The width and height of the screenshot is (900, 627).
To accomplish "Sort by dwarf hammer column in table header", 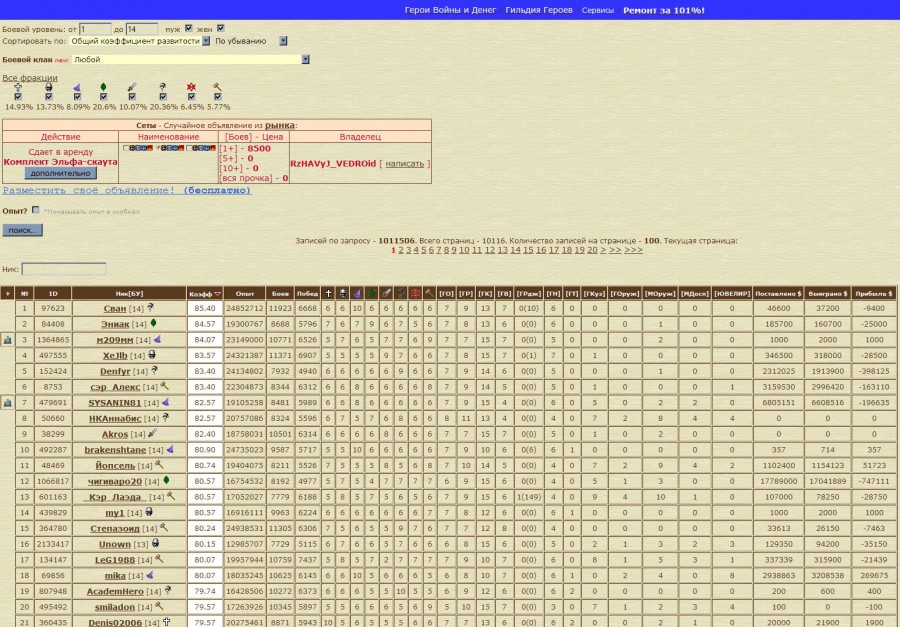I will click(x=428, y=293).
